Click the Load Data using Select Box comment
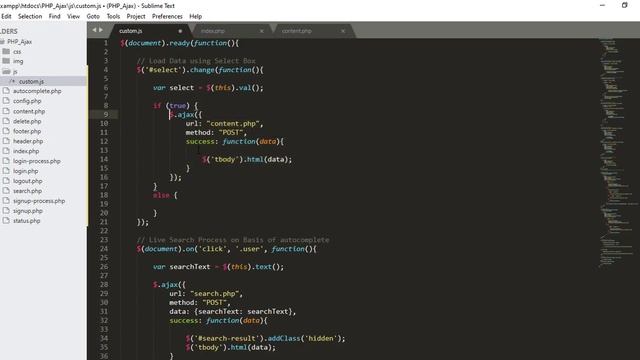Viewport: 640px width, 360px height. 196,61
